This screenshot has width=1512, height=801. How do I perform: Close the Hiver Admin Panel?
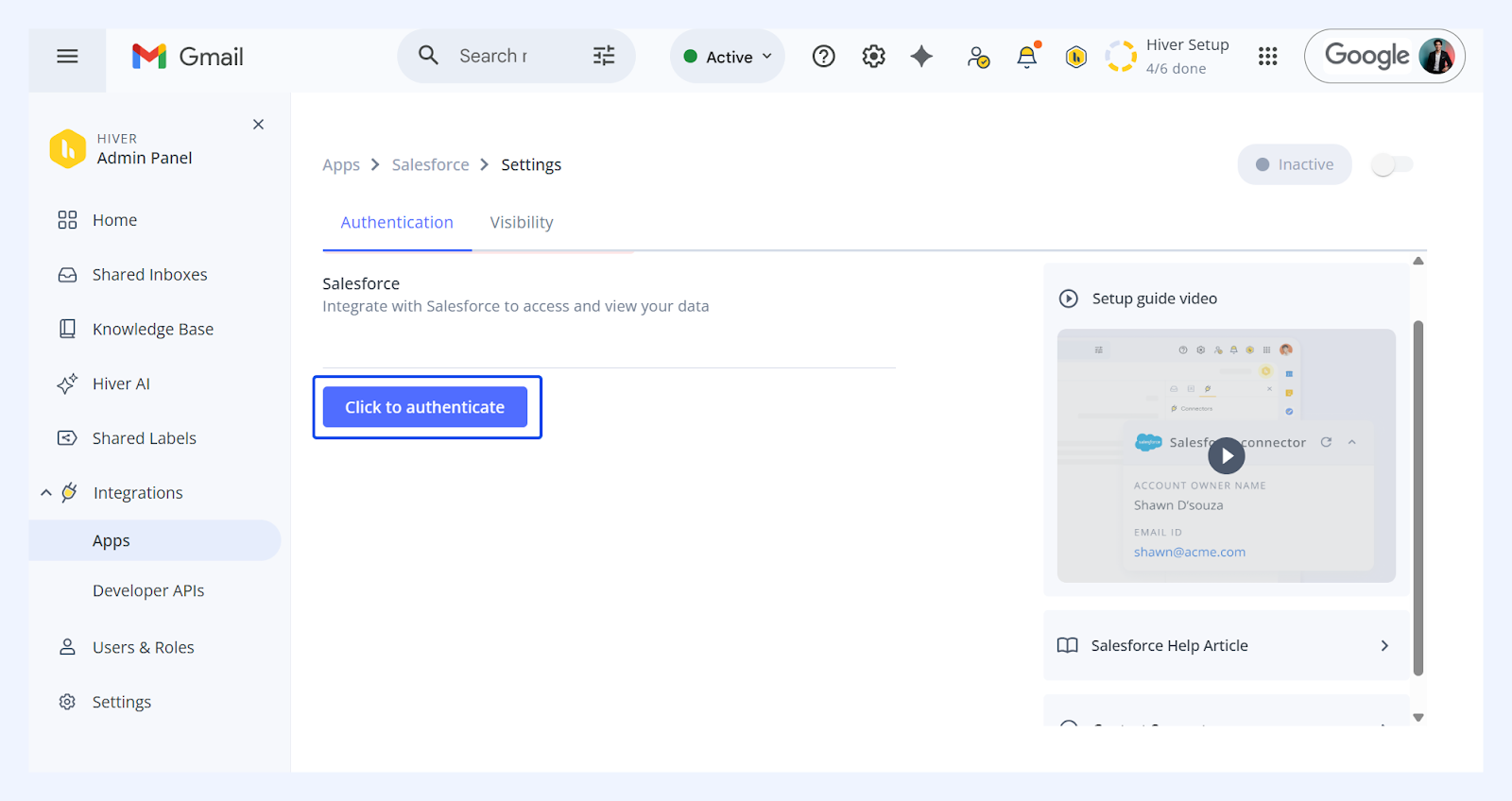click(x=258, y=125)
